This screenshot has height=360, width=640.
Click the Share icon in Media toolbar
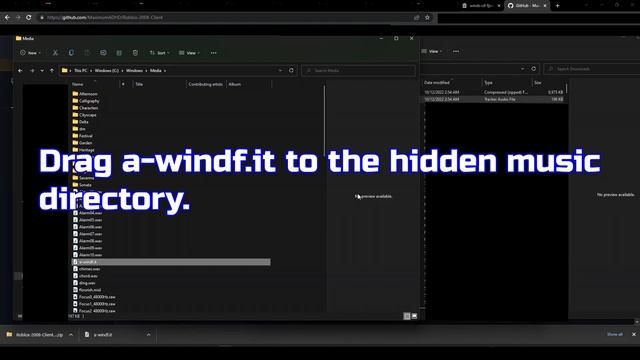(x=119, y=53)
